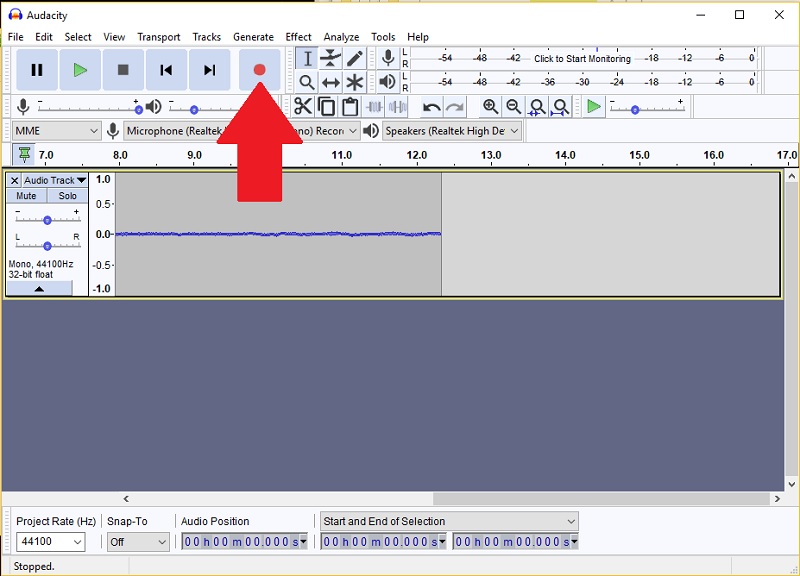
Task: Click the play-at-speed slider knob
Action: point(635,110)
